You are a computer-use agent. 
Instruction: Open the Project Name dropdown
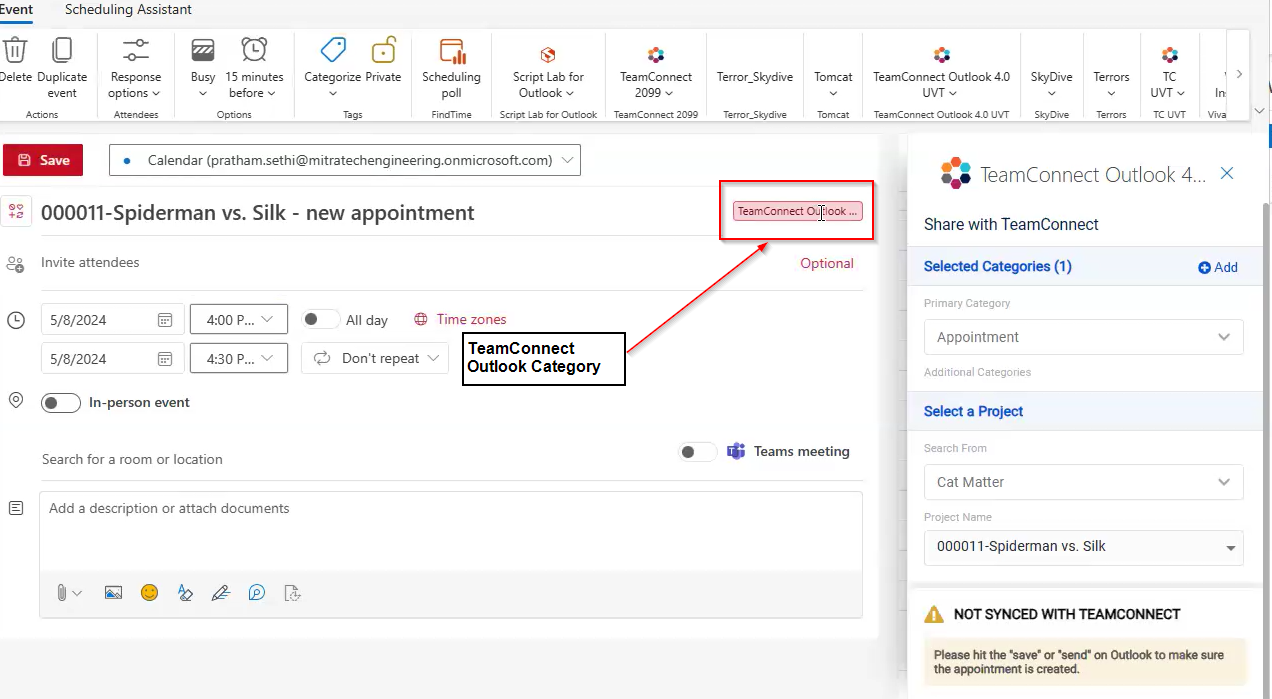(1083, 547)
